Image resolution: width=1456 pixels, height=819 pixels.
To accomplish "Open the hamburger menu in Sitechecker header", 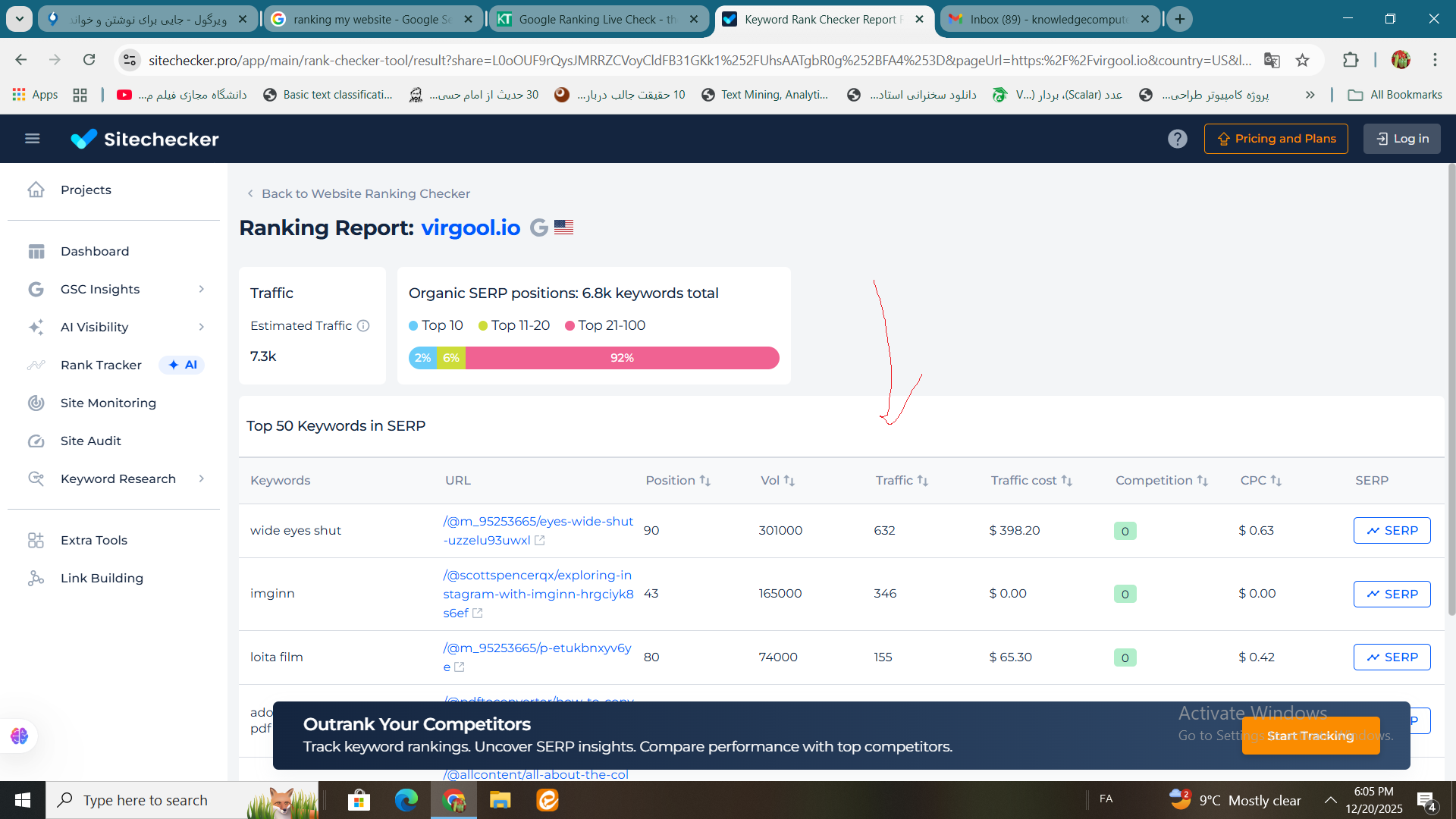I will pyautogui.click(x=32, y=139).
